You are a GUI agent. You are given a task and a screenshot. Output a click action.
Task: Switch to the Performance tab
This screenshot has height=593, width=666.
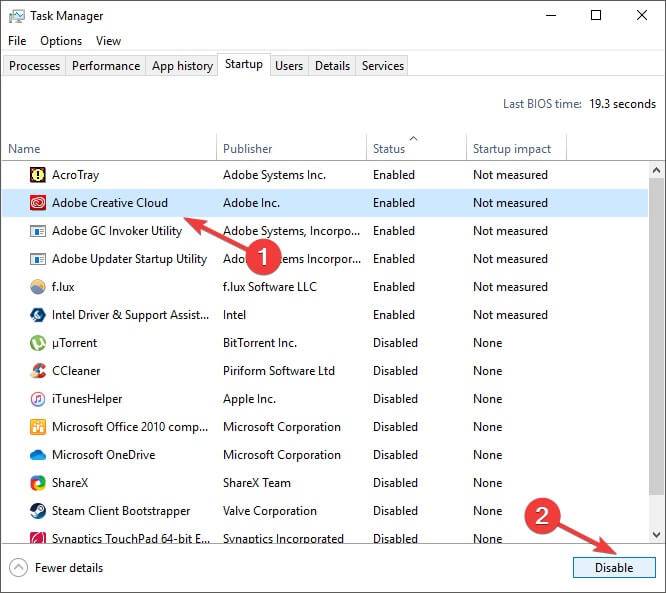coord(106,66)
